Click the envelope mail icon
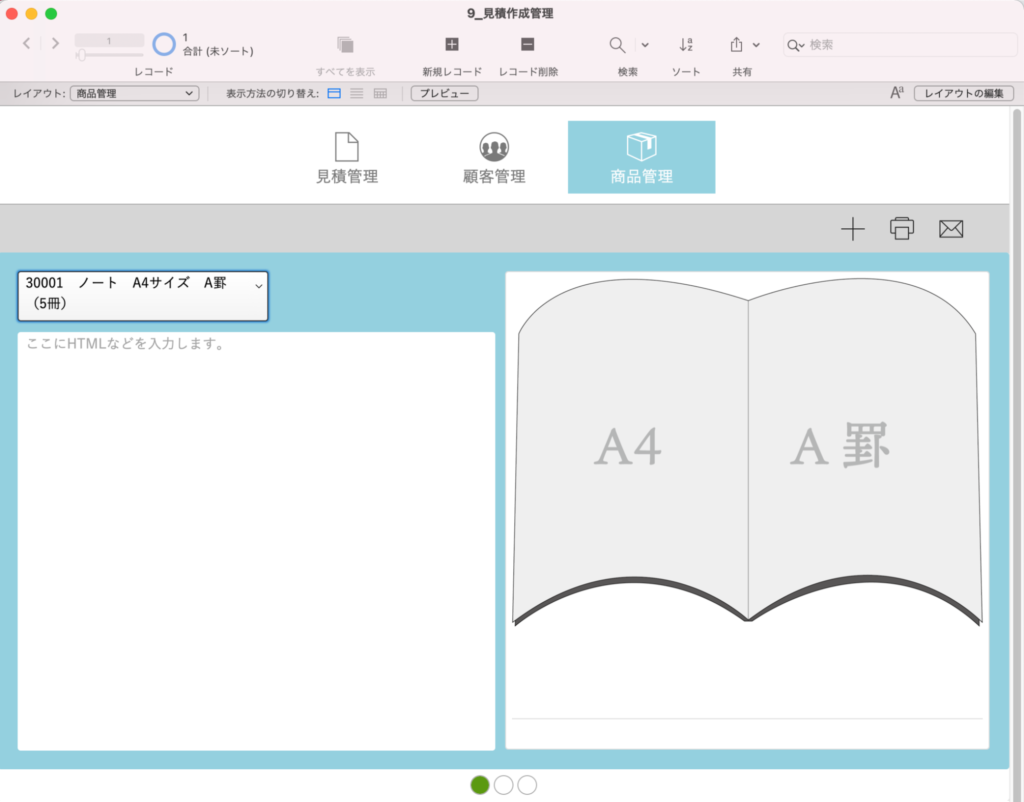This screenshot has width=1024, height=802. (x=950, y=229)
